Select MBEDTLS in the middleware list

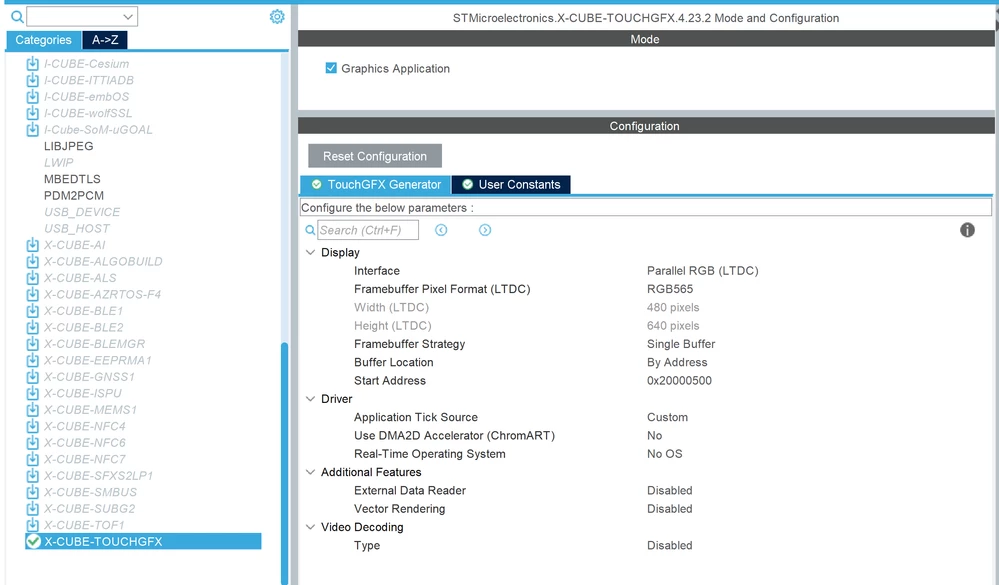[72, 179]
